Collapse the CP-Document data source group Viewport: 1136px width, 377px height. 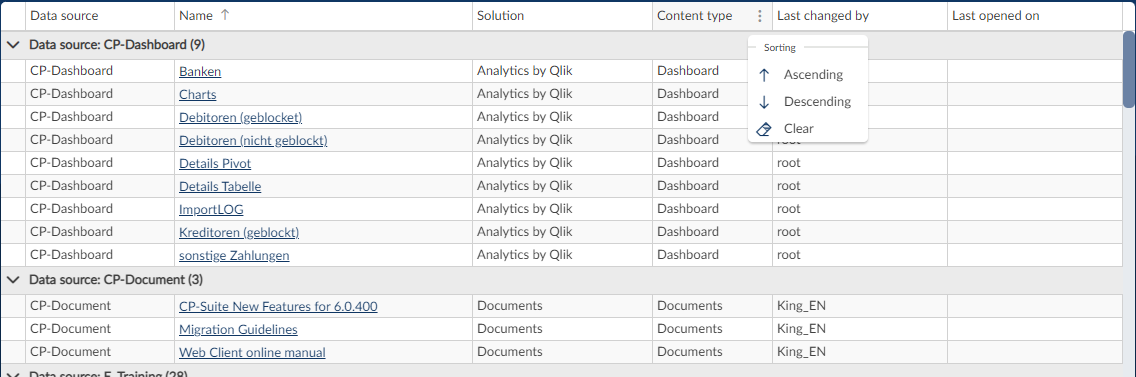coord(12,279)
